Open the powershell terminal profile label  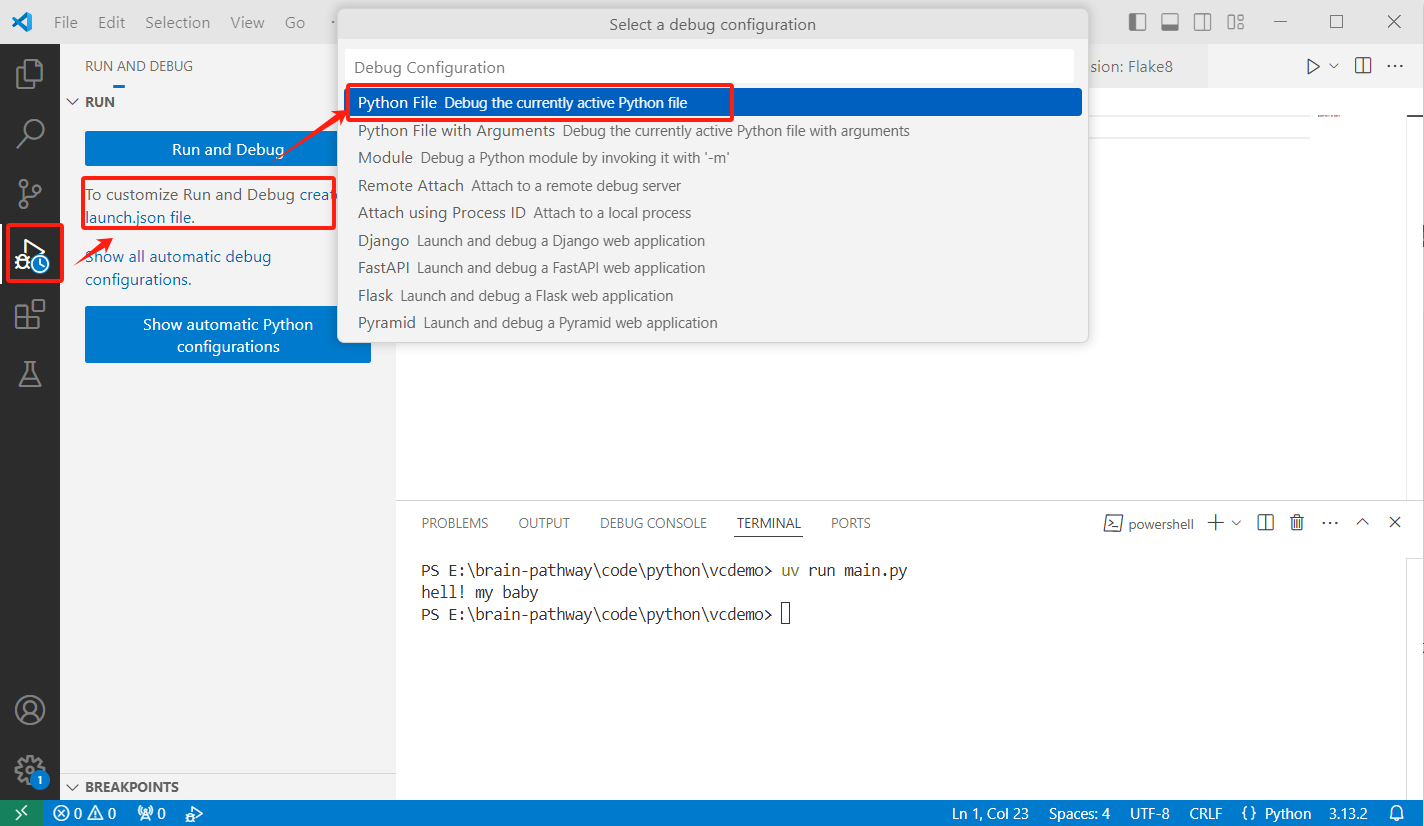[x=1149, y=523]
